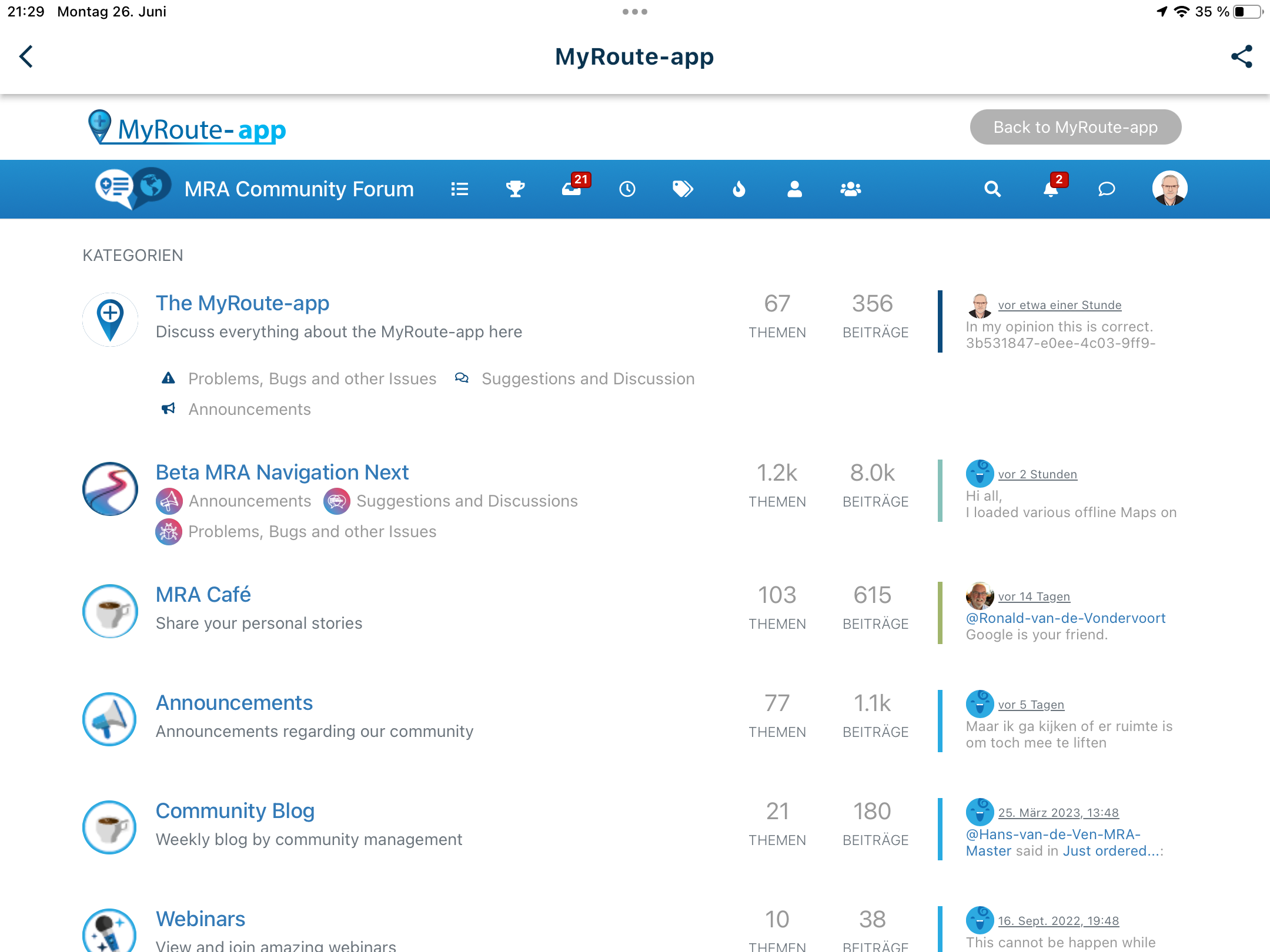The height and width of the screenshot is (952, 1270).
Task: Click Beta MRA Navigation Next logo icon
Action: [110, 489]
